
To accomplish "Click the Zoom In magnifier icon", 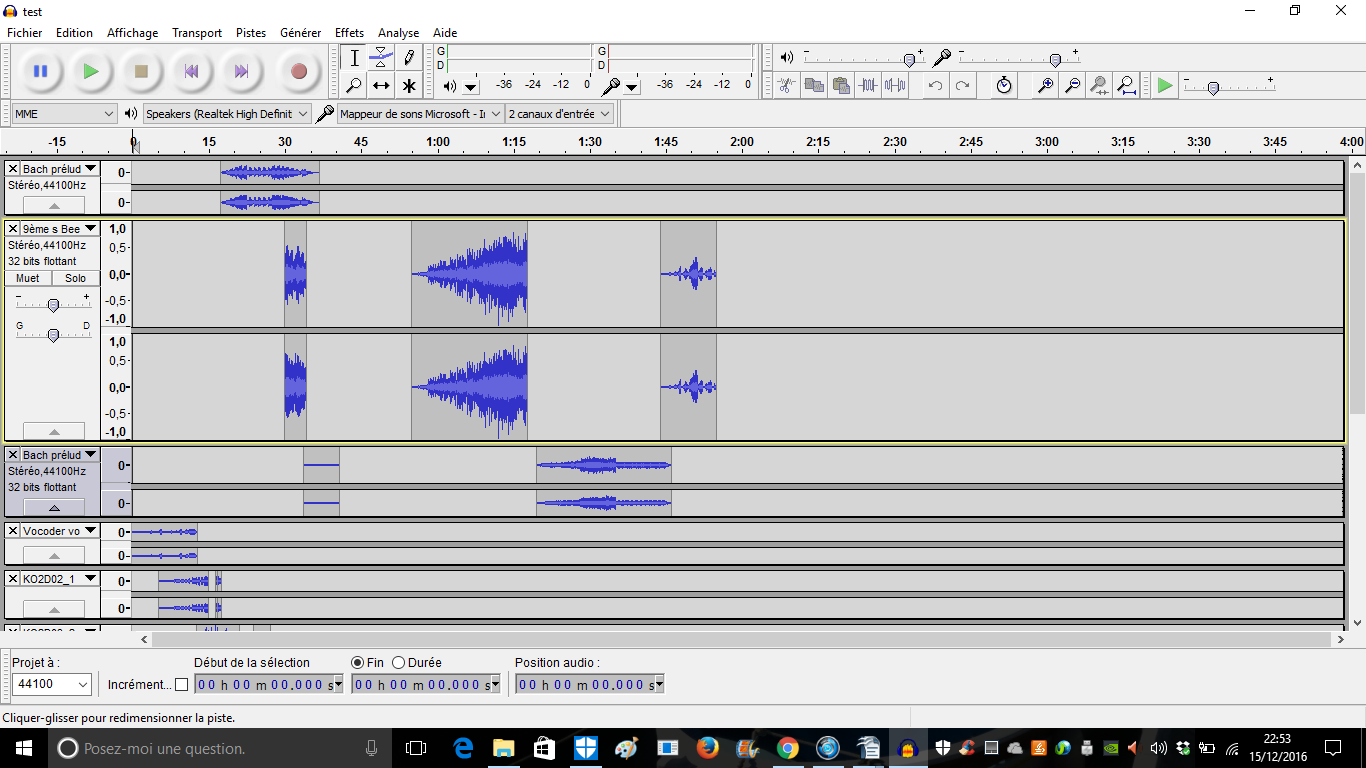I will pos(1045,86).
